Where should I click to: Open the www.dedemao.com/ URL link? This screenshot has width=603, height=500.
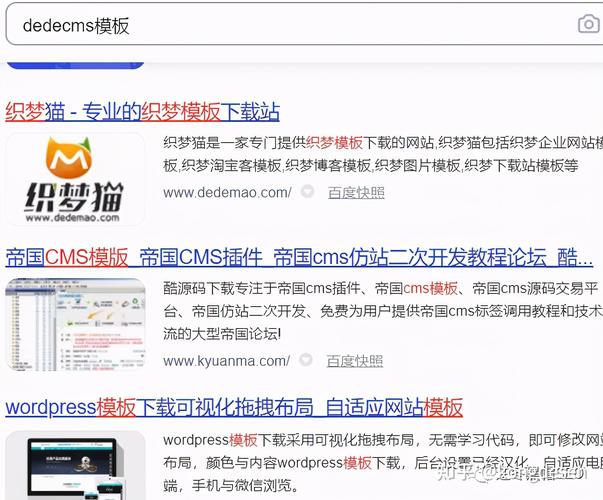click(x=227, y=192)
